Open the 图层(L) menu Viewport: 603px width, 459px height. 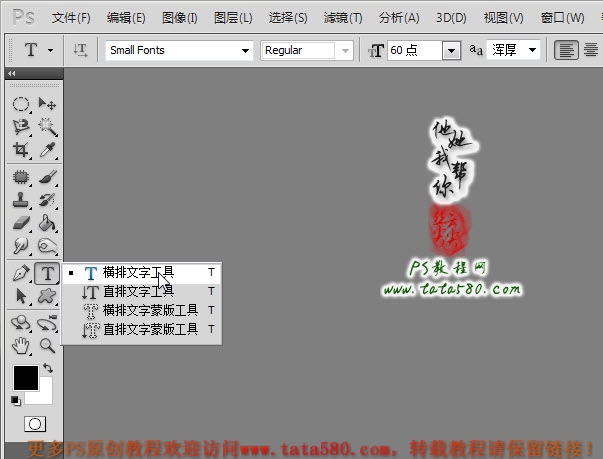pyautogui.click(x=233, y=18)
